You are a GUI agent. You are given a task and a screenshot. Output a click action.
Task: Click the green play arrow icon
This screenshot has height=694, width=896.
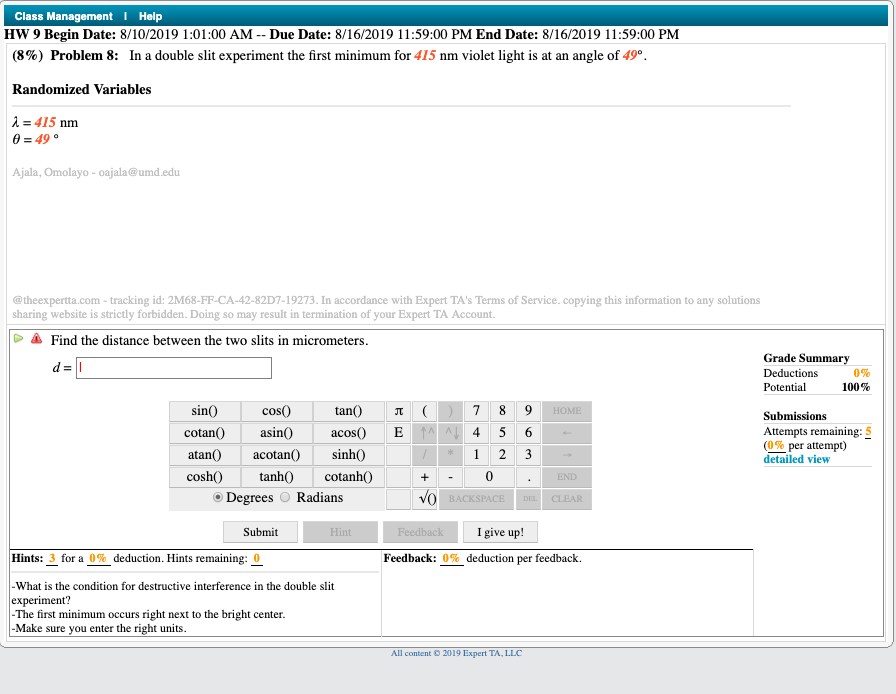[x=18, y=339]
